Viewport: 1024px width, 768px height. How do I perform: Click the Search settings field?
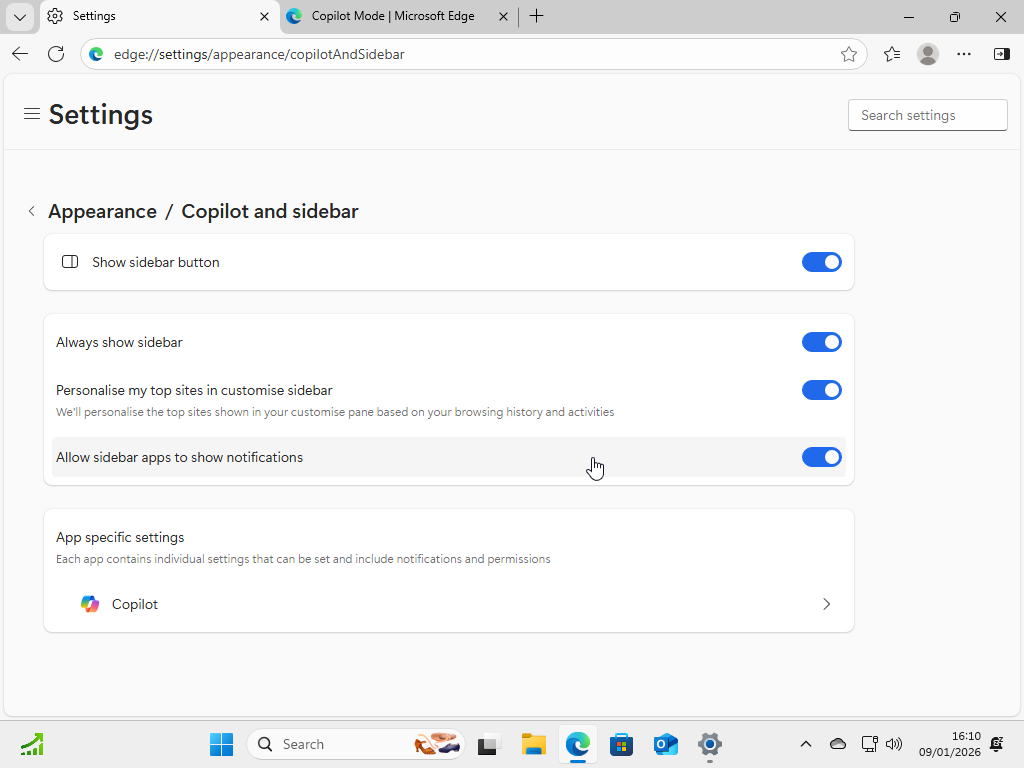point(927,114)
